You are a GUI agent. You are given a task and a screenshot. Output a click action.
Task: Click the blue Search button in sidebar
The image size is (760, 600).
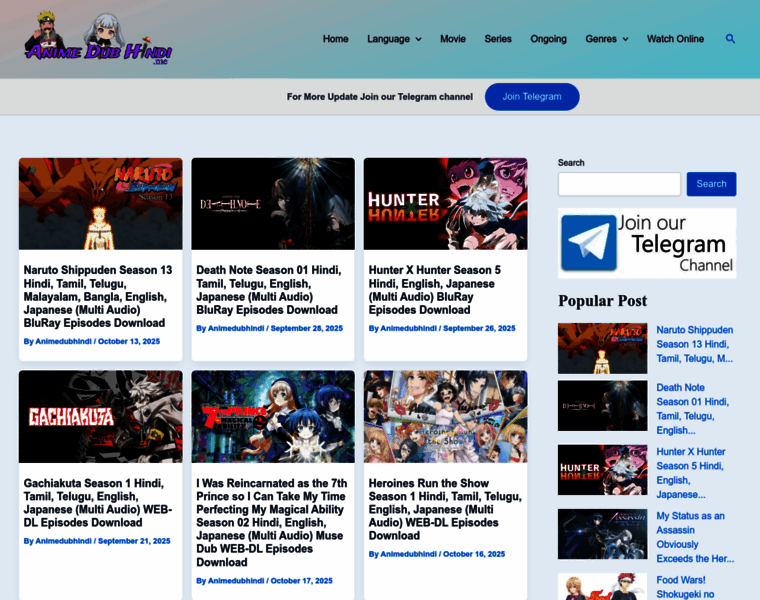point(711,184)
